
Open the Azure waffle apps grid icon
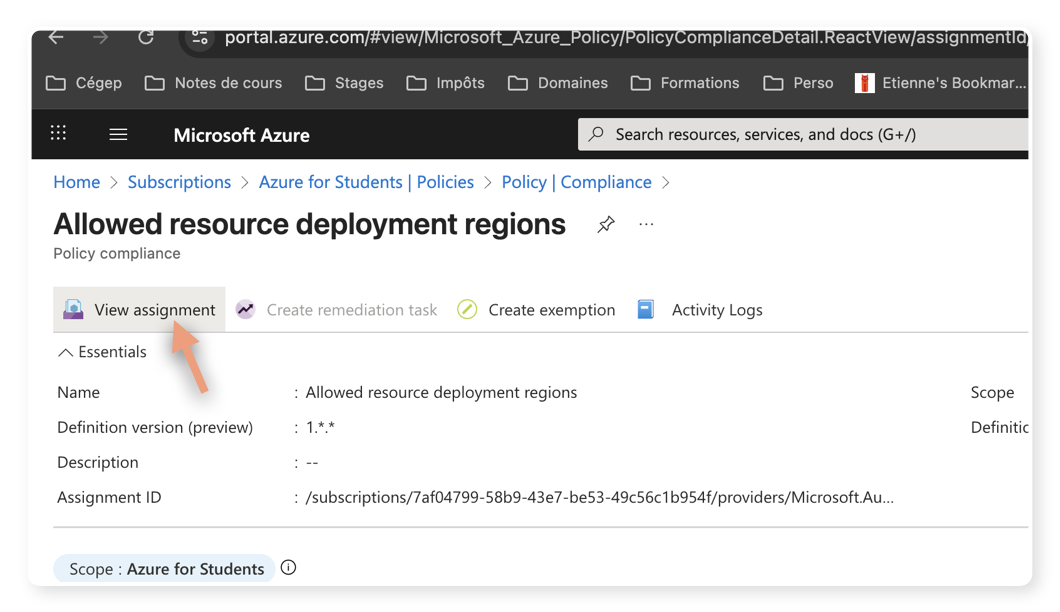pos(59,134)
